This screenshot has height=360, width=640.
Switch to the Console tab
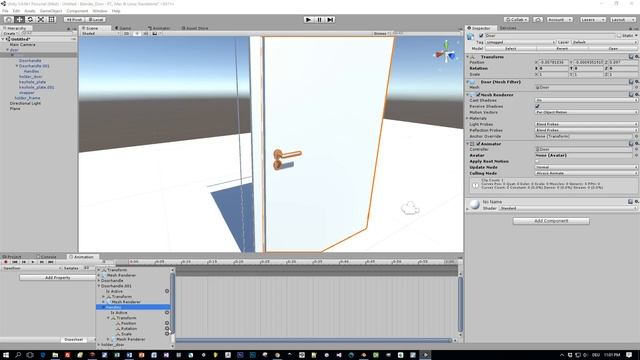[46, 257]
